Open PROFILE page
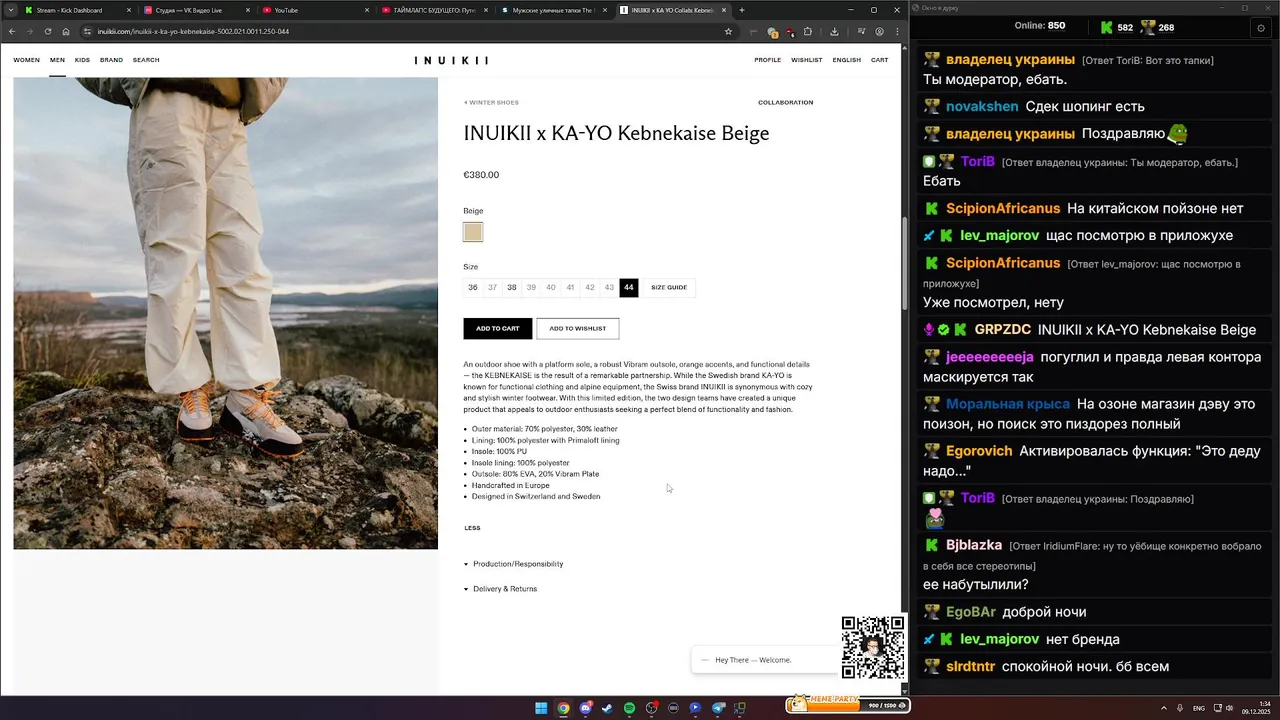 pyautogui.click(x=768, y=60)
